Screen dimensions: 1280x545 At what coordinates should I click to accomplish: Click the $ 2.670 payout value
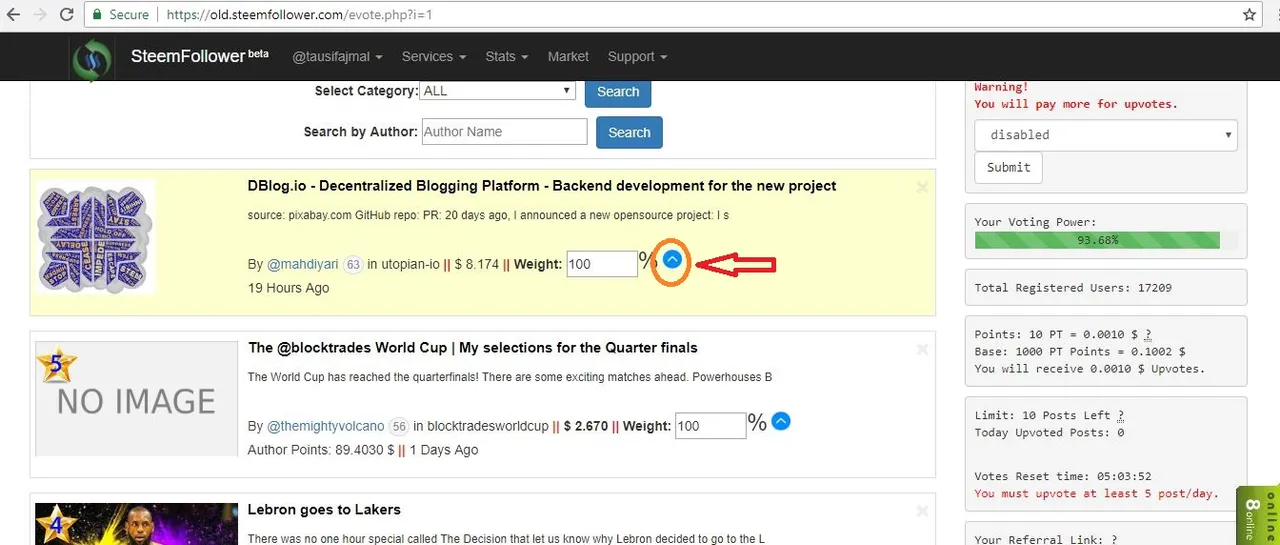tap(586, 426)
